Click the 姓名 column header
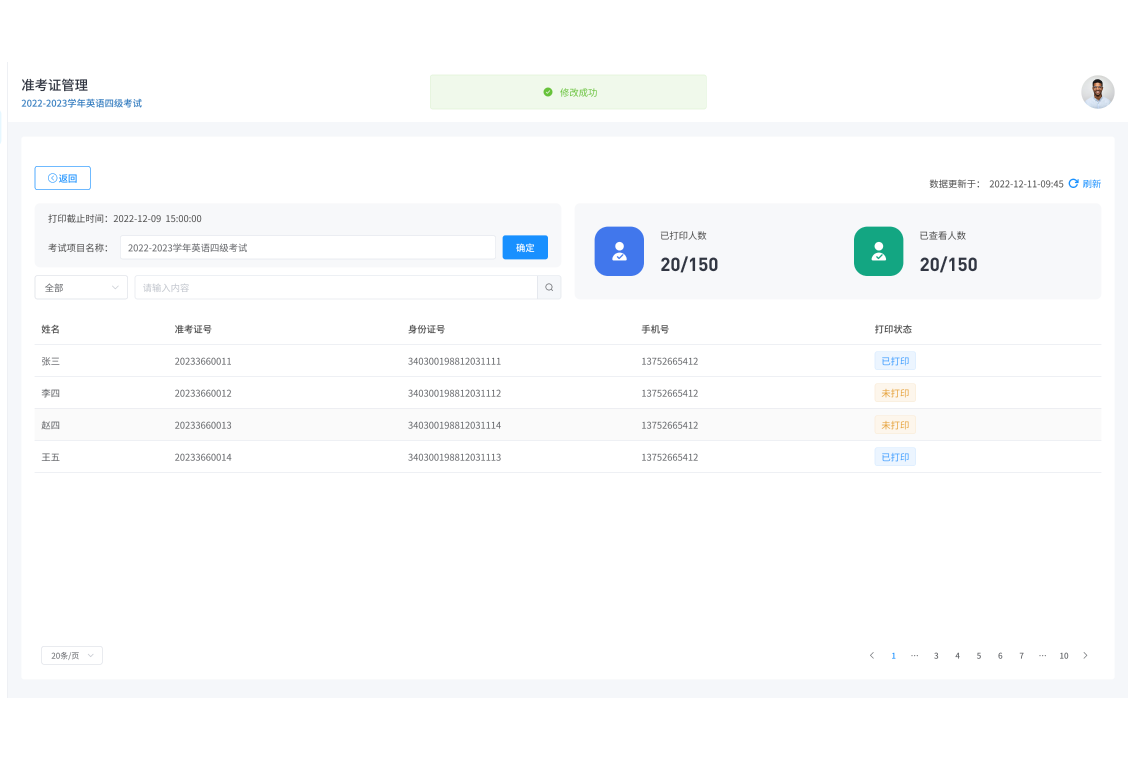This screenshot has width=1128, height=760. 50,329
